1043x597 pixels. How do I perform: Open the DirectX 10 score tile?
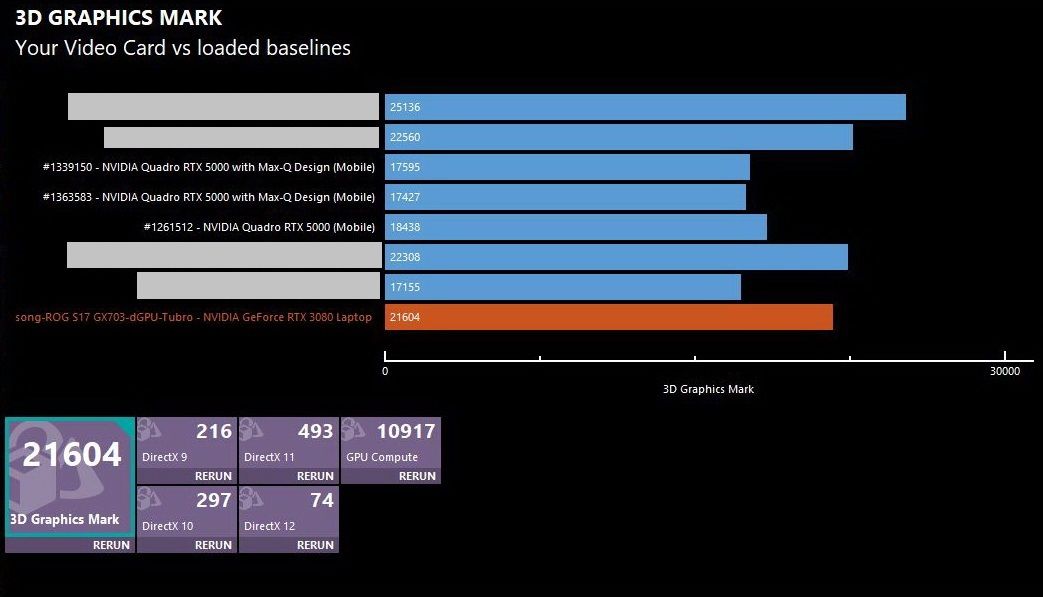(187, 512)
